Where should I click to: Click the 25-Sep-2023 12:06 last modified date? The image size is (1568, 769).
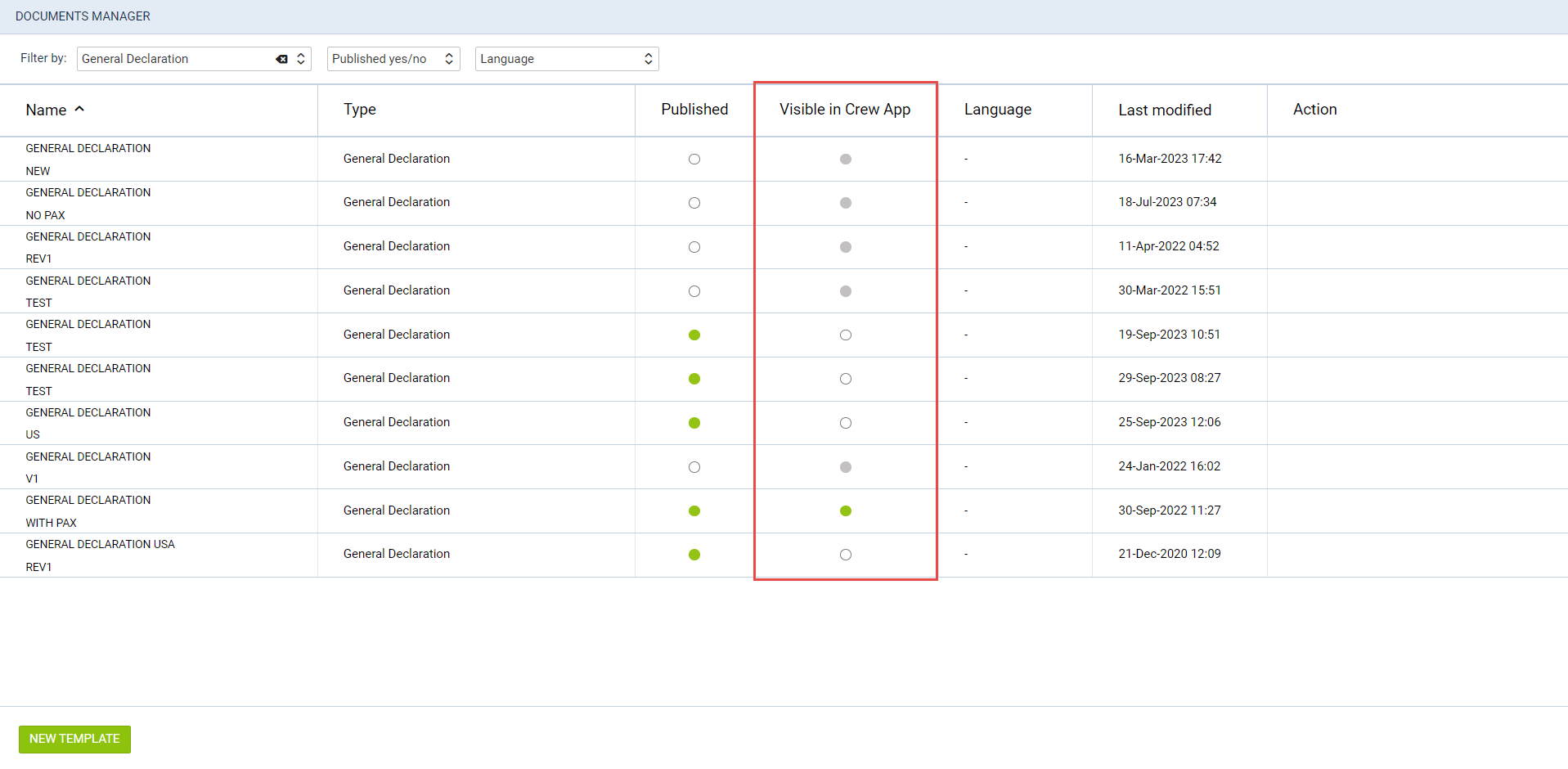[x=1170, y=422]
